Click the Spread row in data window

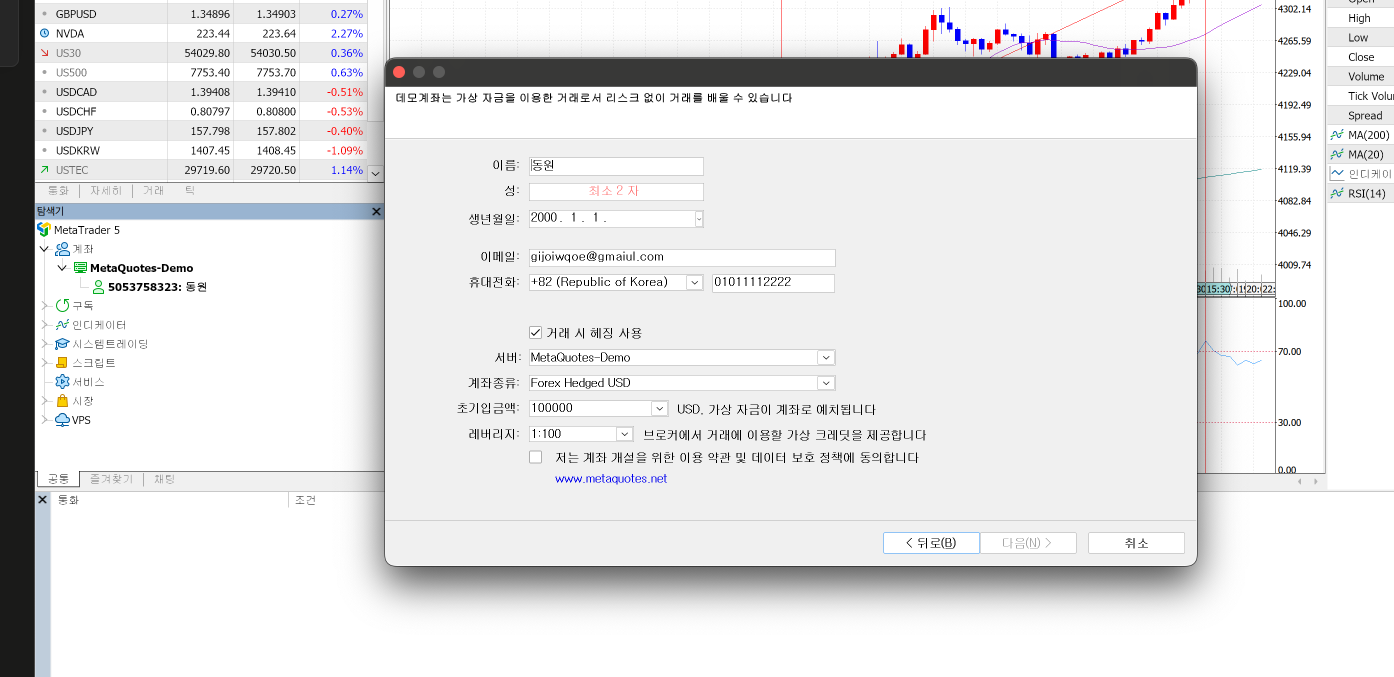tap(1360, 115)
